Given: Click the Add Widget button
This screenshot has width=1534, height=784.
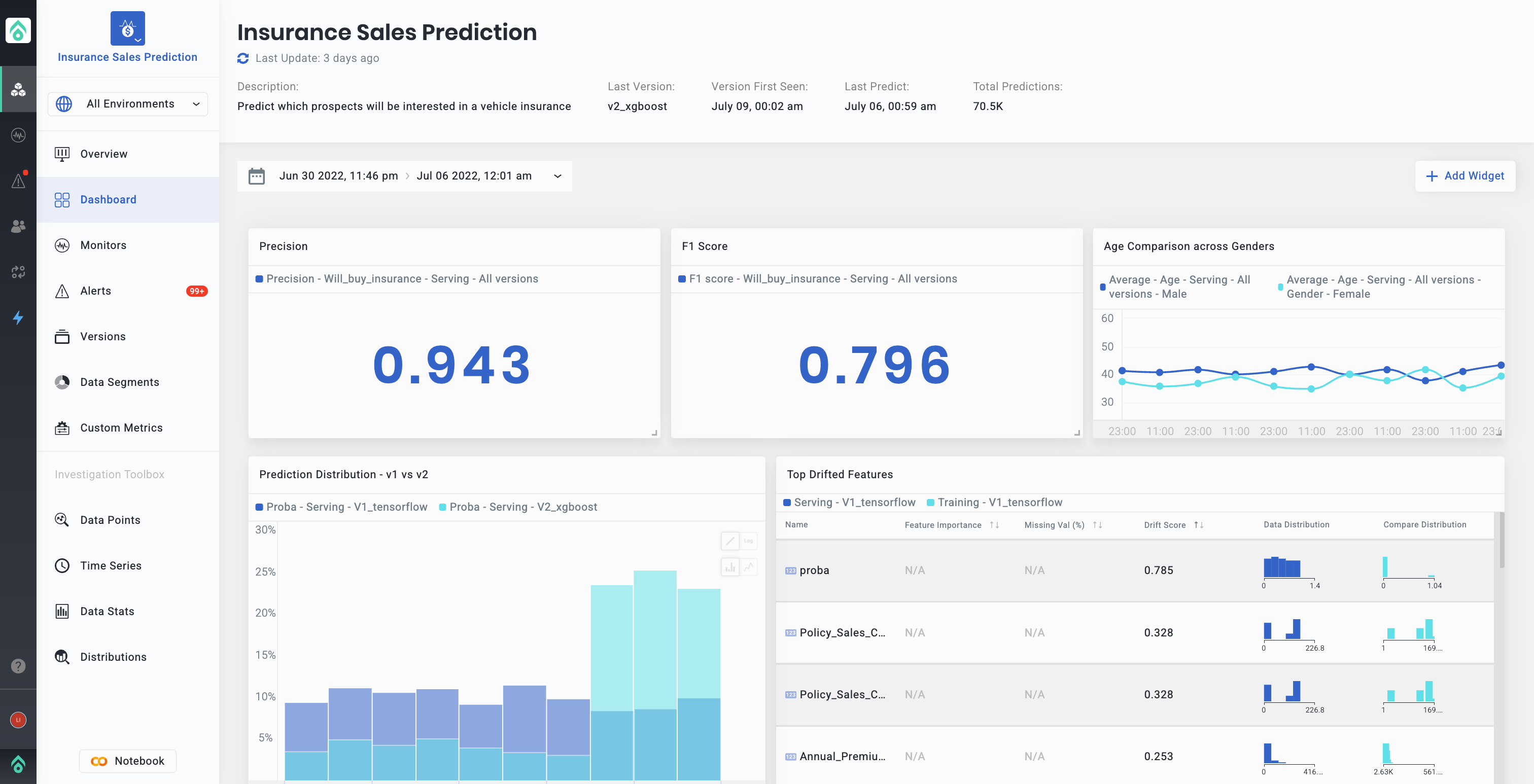Looking at the screenshot, I should pyautogui.click(x=1465, y=175).
